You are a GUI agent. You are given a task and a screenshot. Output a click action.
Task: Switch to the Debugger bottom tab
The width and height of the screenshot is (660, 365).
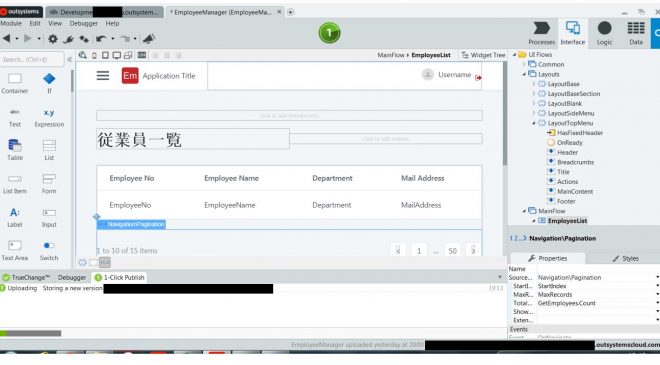[x=72, y=277]
